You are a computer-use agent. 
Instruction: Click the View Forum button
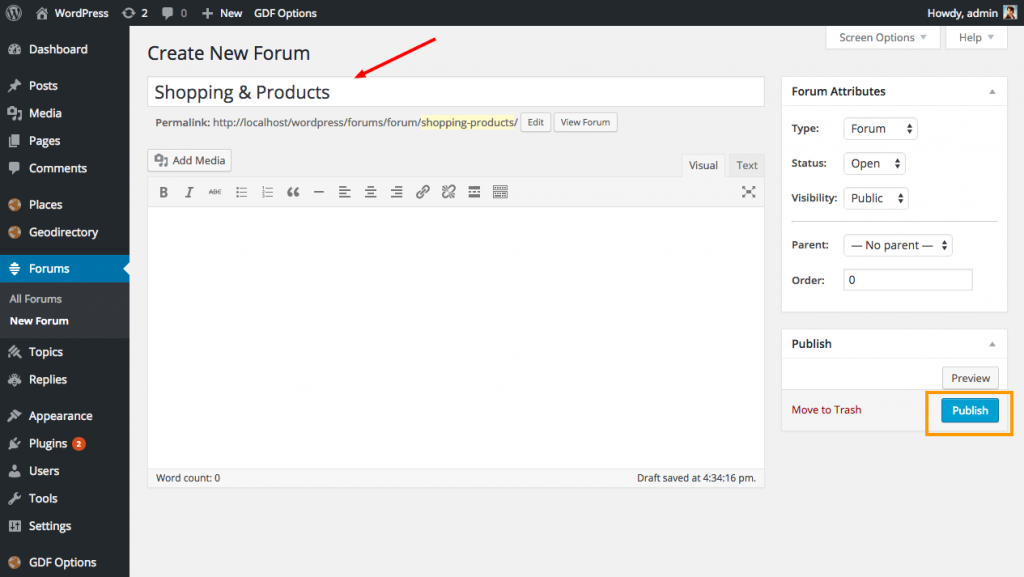coord(585,122)
